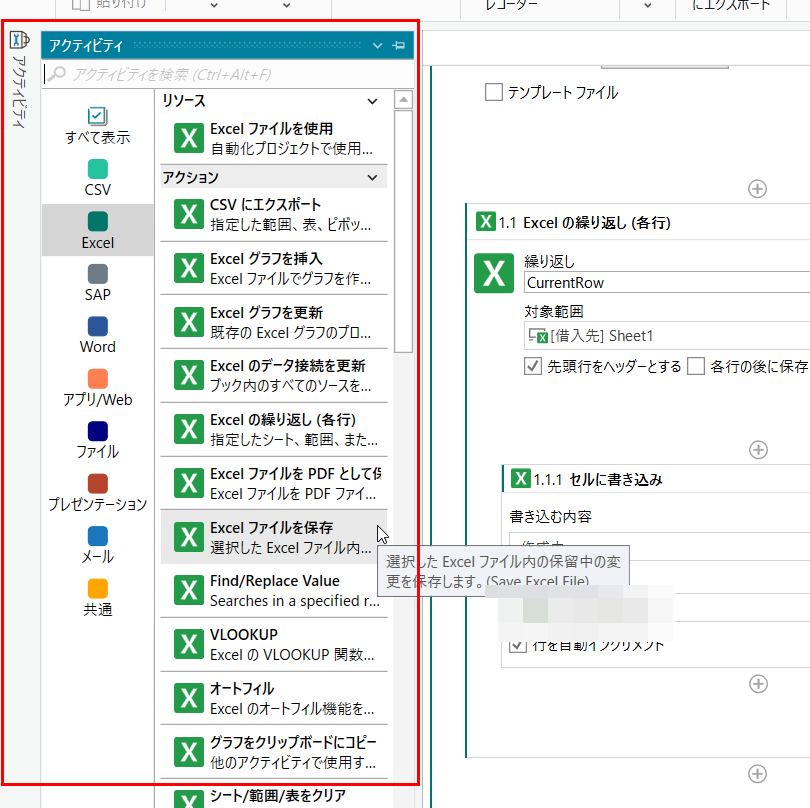The width and height of the screenshot is (810, 808).
Task: Select the プレゼンテーション category
Action: pyautogui.click(x=98, y=492)
